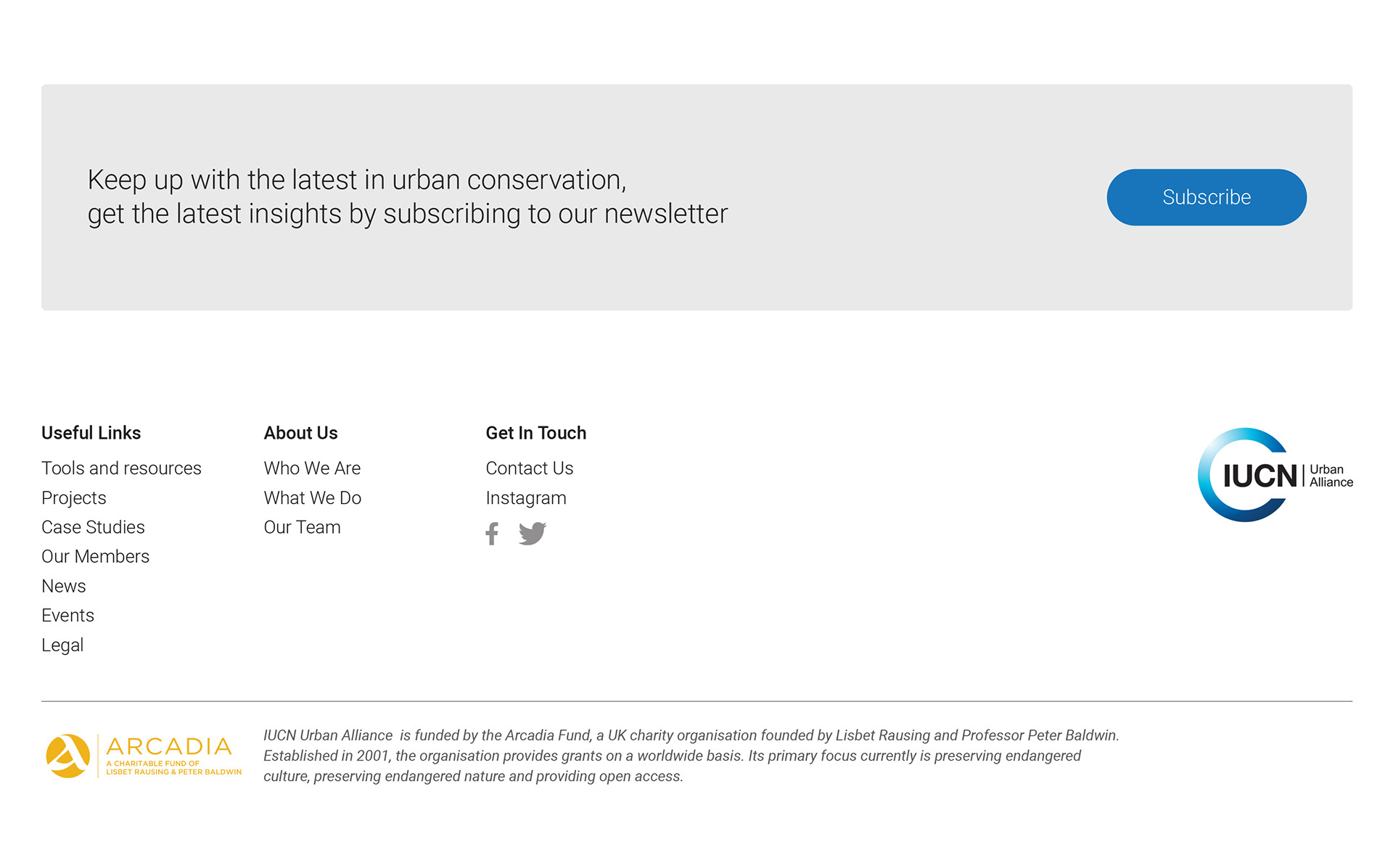
Task: Open Tools and resources link
Action: (x=121, y=468)
